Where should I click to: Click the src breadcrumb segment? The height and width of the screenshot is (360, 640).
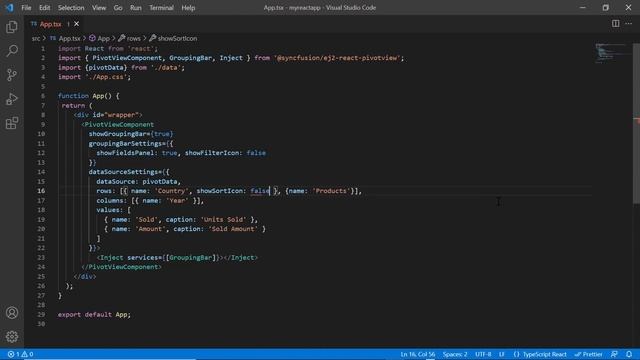36,38
